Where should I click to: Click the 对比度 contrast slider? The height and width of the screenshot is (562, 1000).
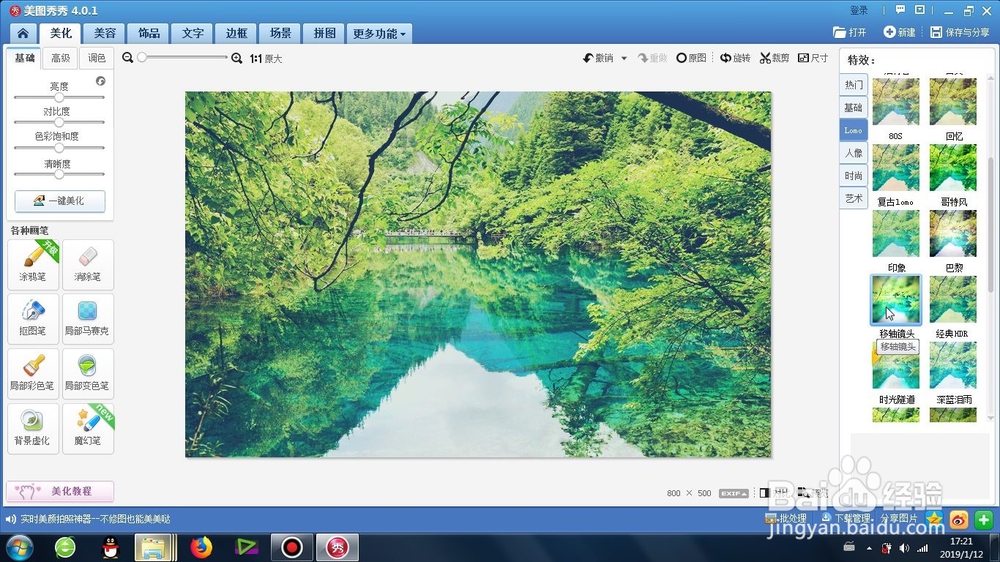(x=59, y=122)
